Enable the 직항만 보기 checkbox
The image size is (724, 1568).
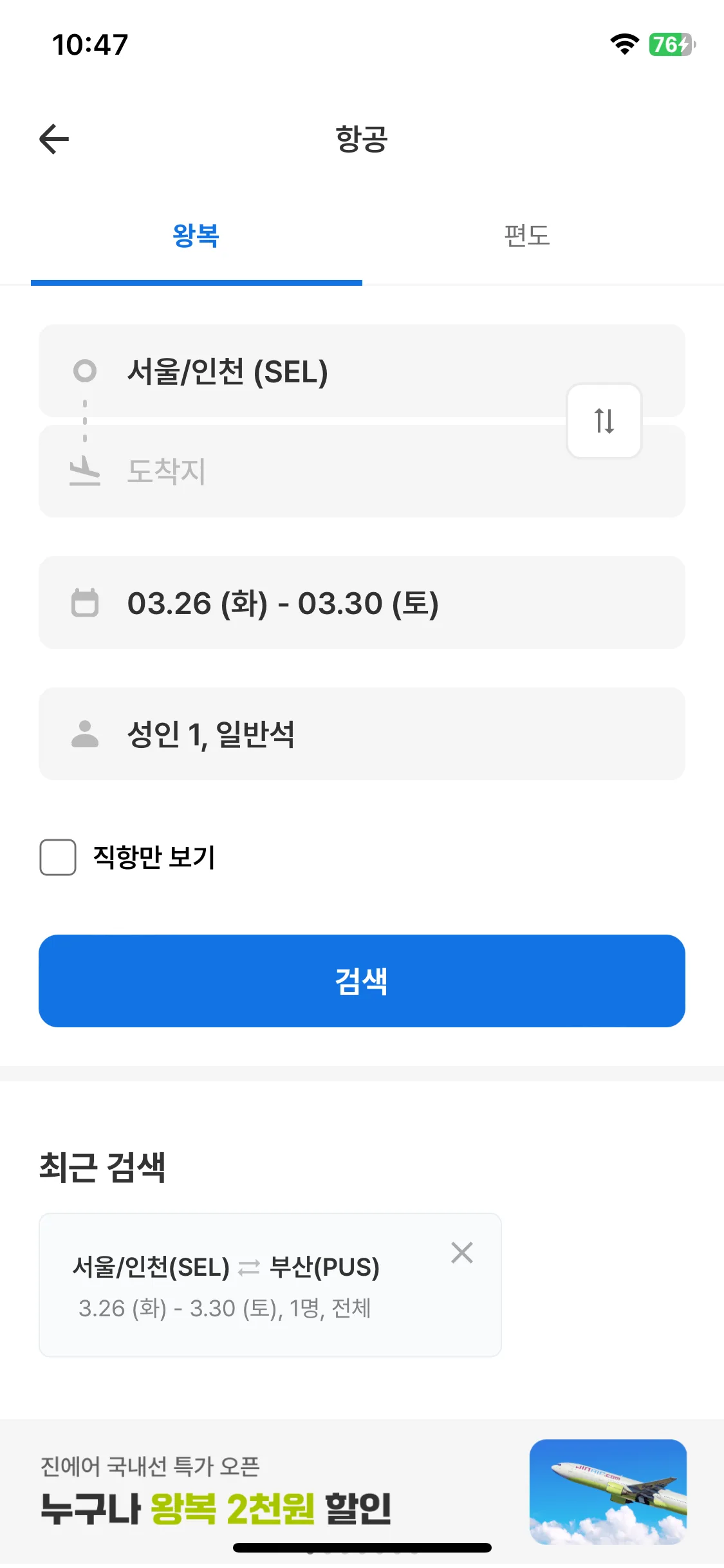coord(58,857)
